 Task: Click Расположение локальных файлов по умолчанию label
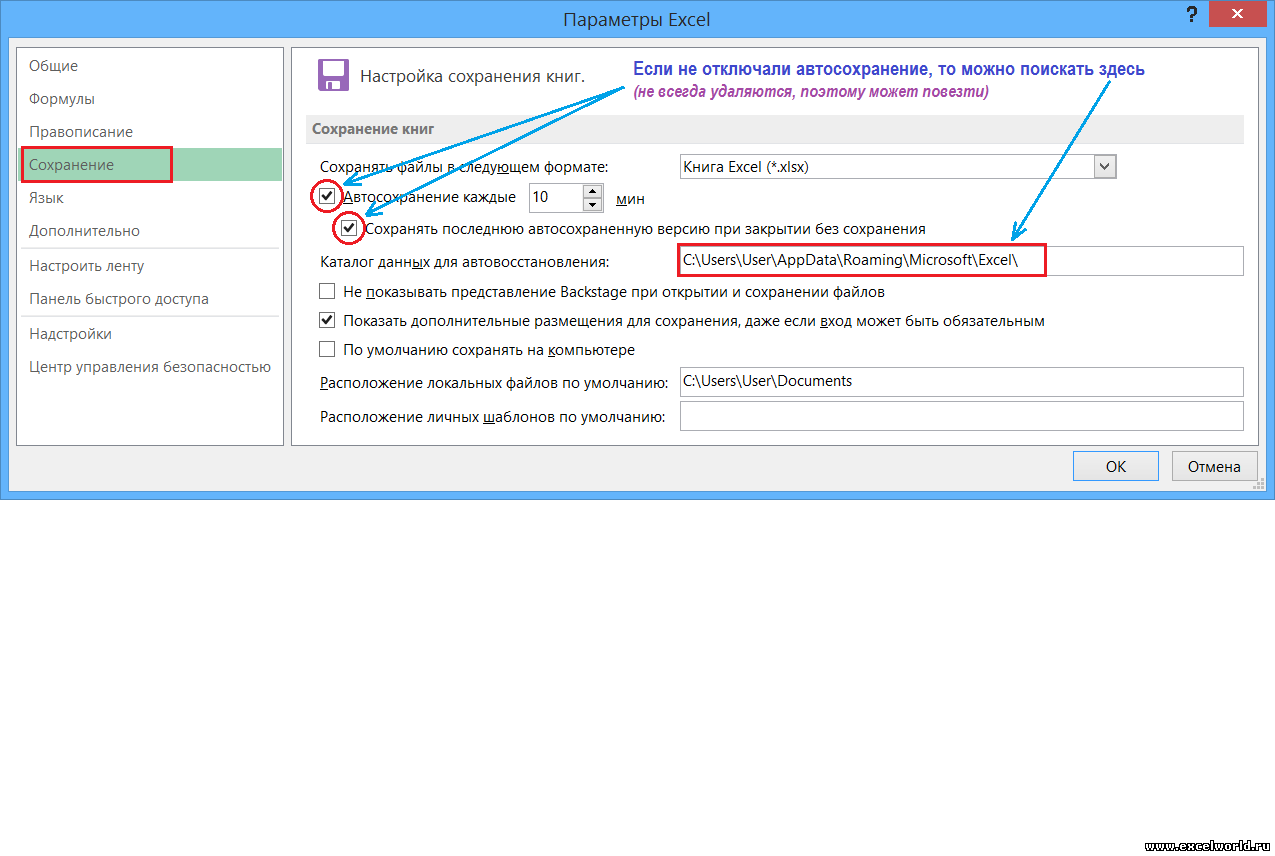(494, 382)
